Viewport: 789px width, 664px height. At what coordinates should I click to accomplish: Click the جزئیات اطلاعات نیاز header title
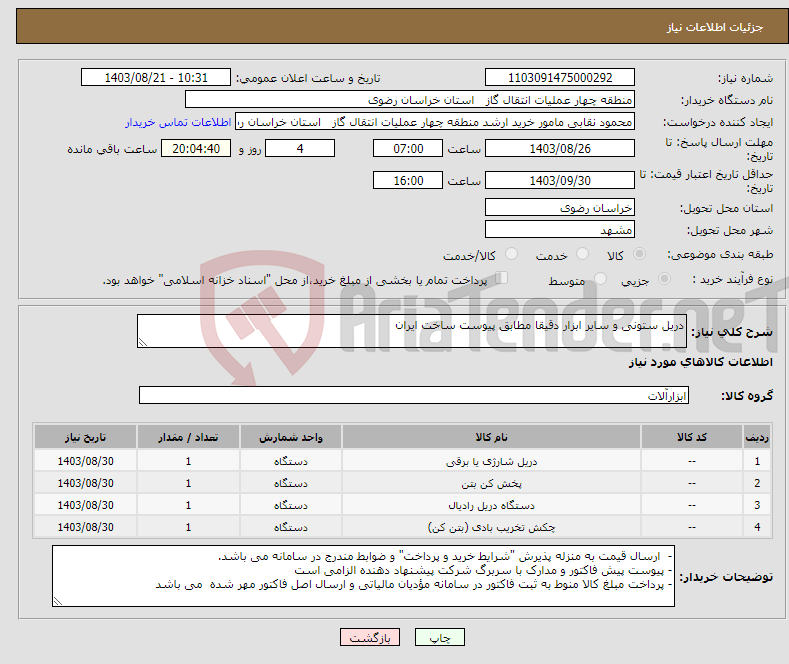click(x=715, y=27)
